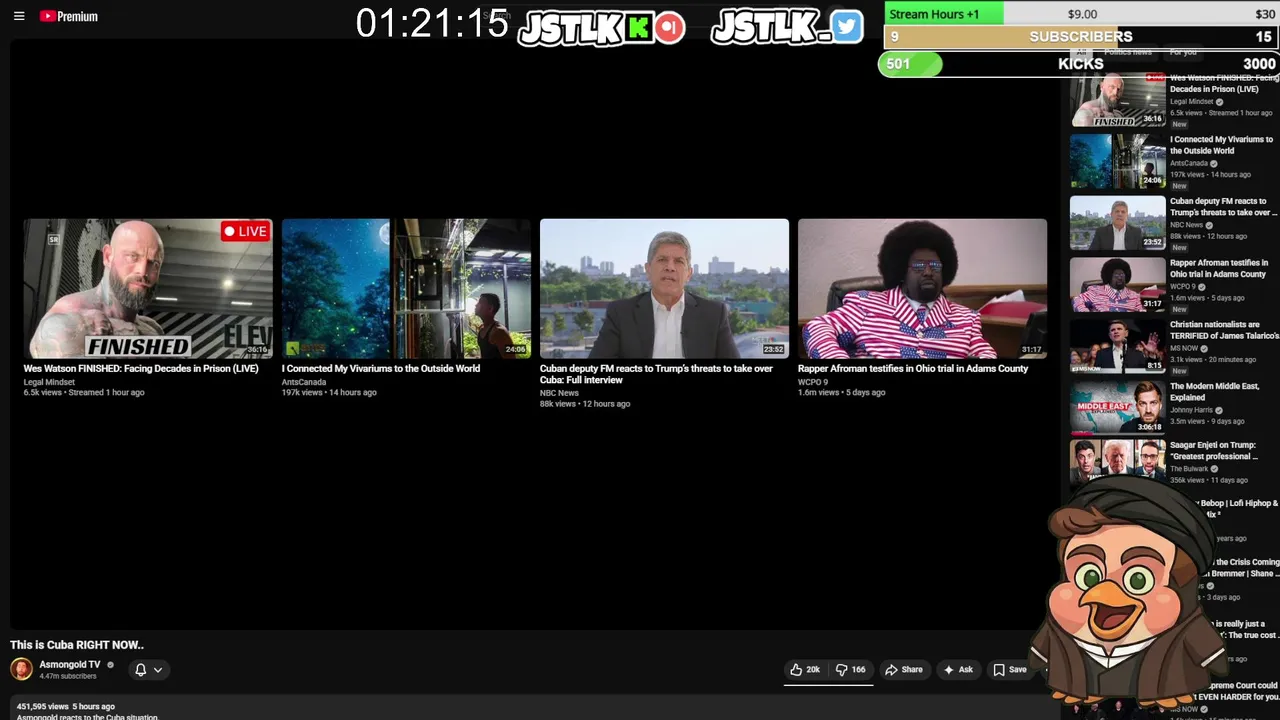The width and height of the screenshot is (1280, 720).
Task: Click sidebar thumbnail with 24:06 vivarium video
Action: [1118, 161]
